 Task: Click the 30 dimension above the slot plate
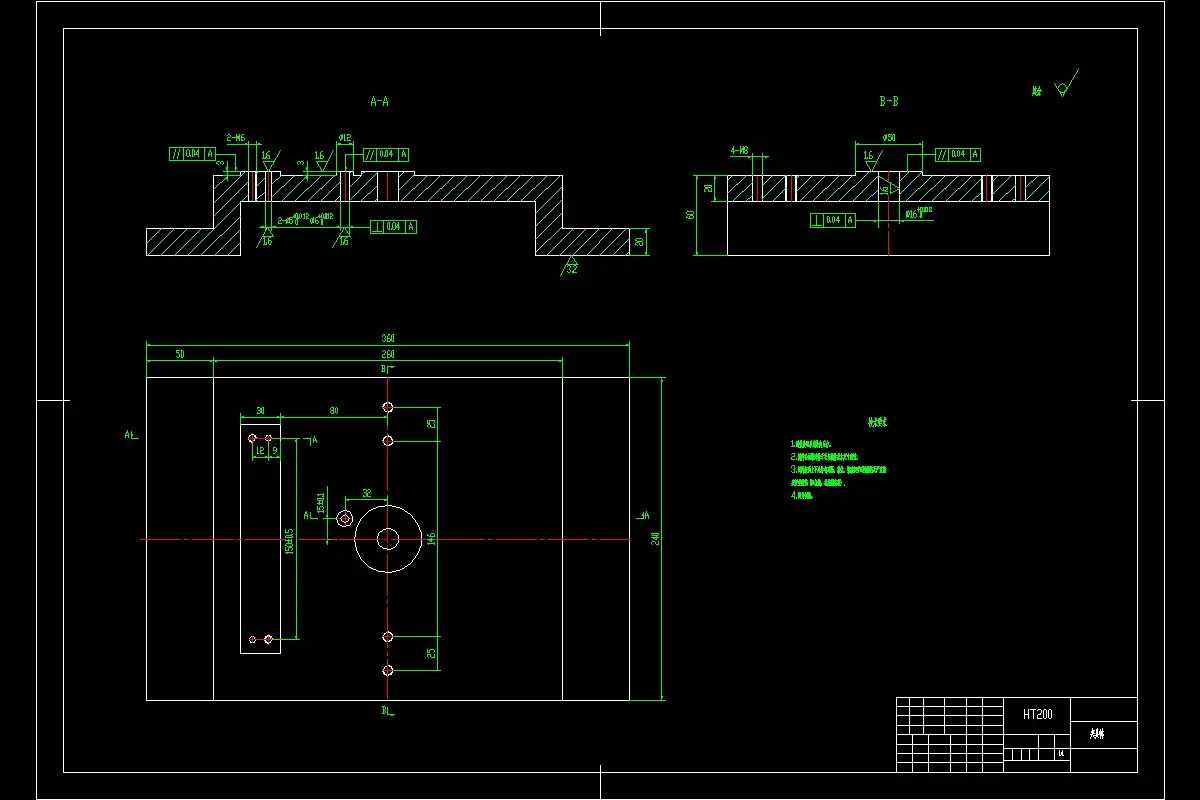pos(260,410)
